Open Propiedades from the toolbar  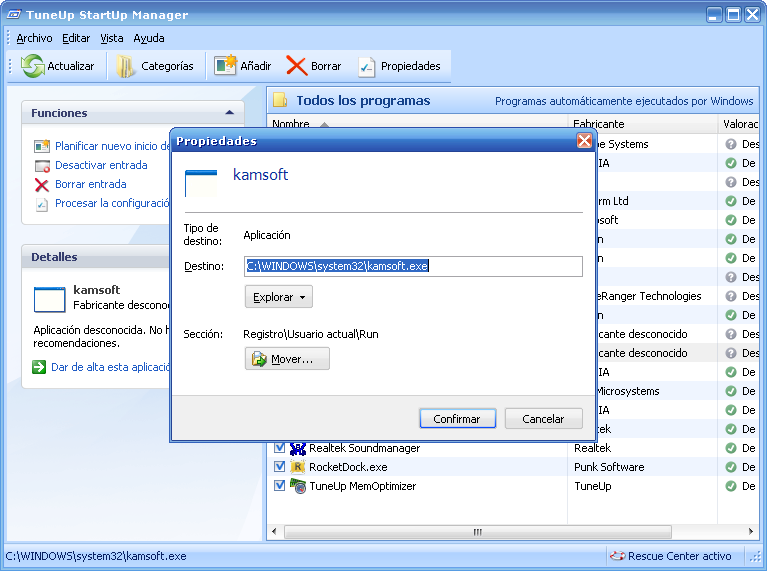[367, 66]
